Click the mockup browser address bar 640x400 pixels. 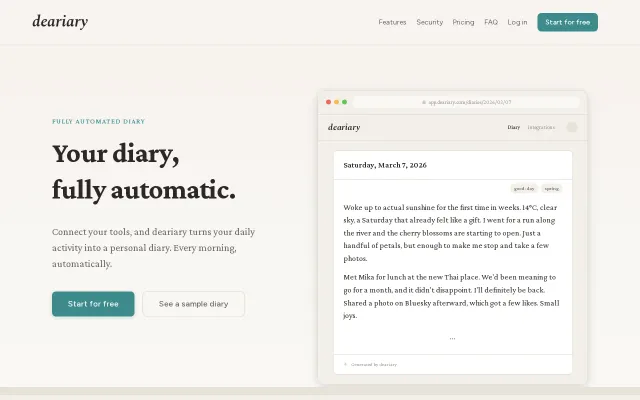[x=466, y=102]
